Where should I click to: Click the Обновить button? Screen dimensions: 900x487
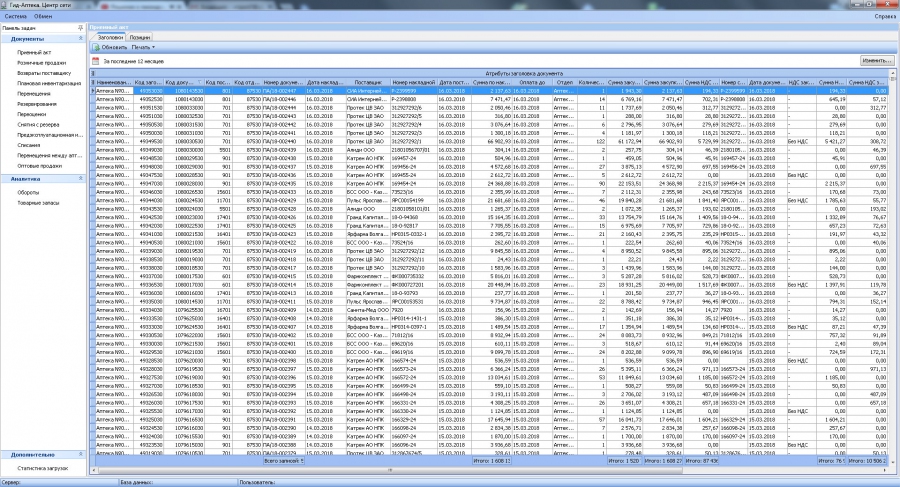click(110, 47)
